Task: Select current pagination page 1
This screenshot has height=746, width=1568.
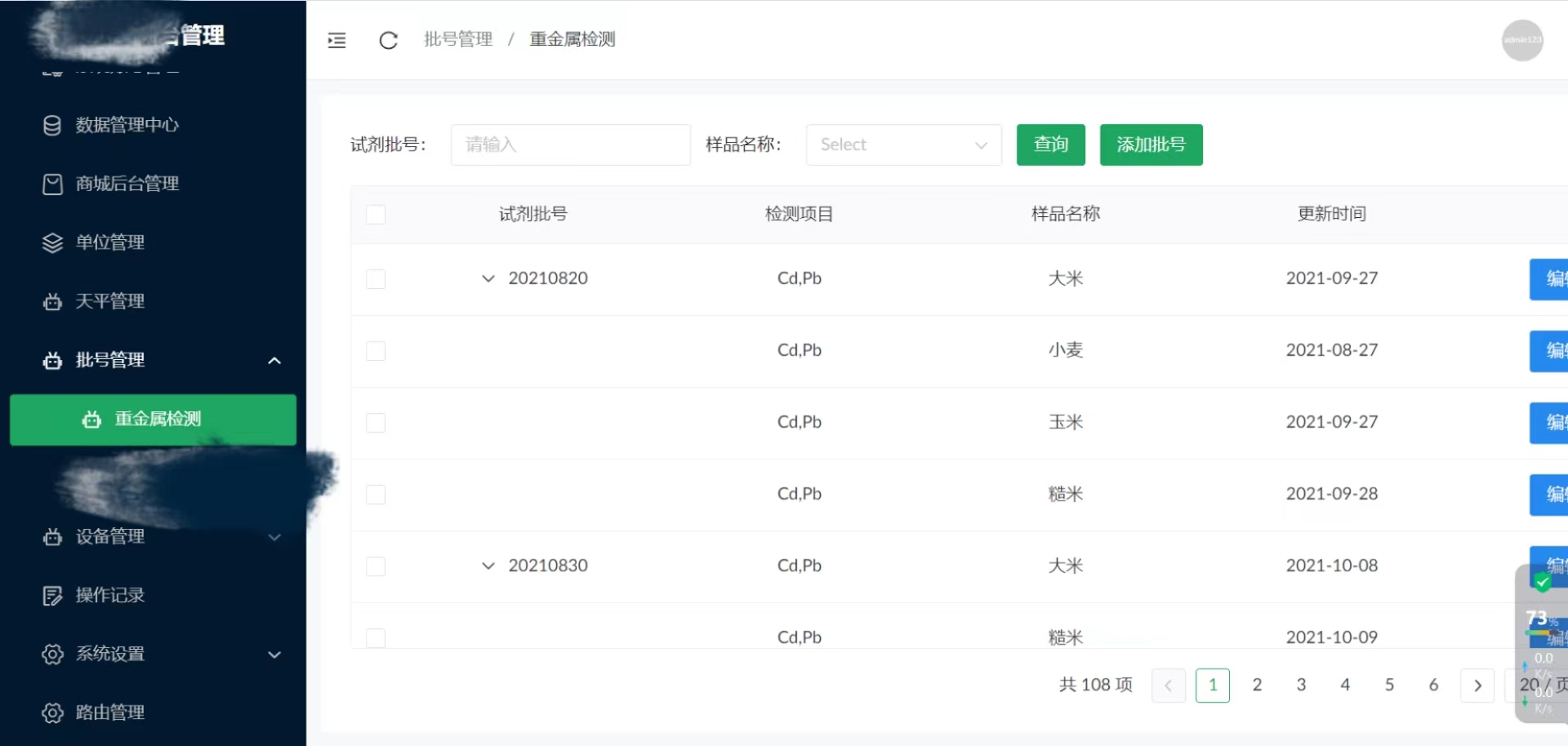Action: [1213, 685]
